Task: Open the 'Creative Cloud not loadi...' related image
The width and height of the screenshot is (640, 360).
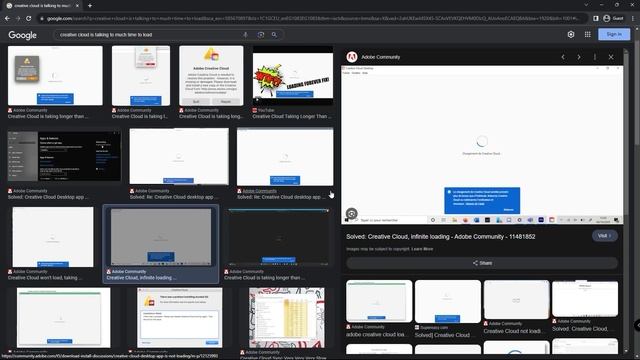Action: click(516, 300)
